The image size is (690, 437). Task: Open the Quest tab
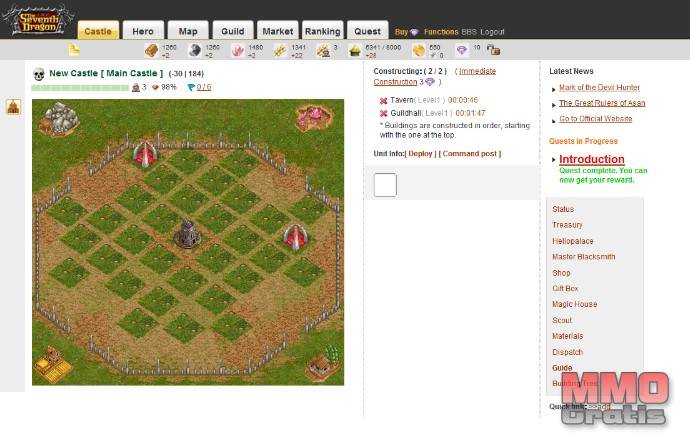pyautogui.click(x=367, y=31)
